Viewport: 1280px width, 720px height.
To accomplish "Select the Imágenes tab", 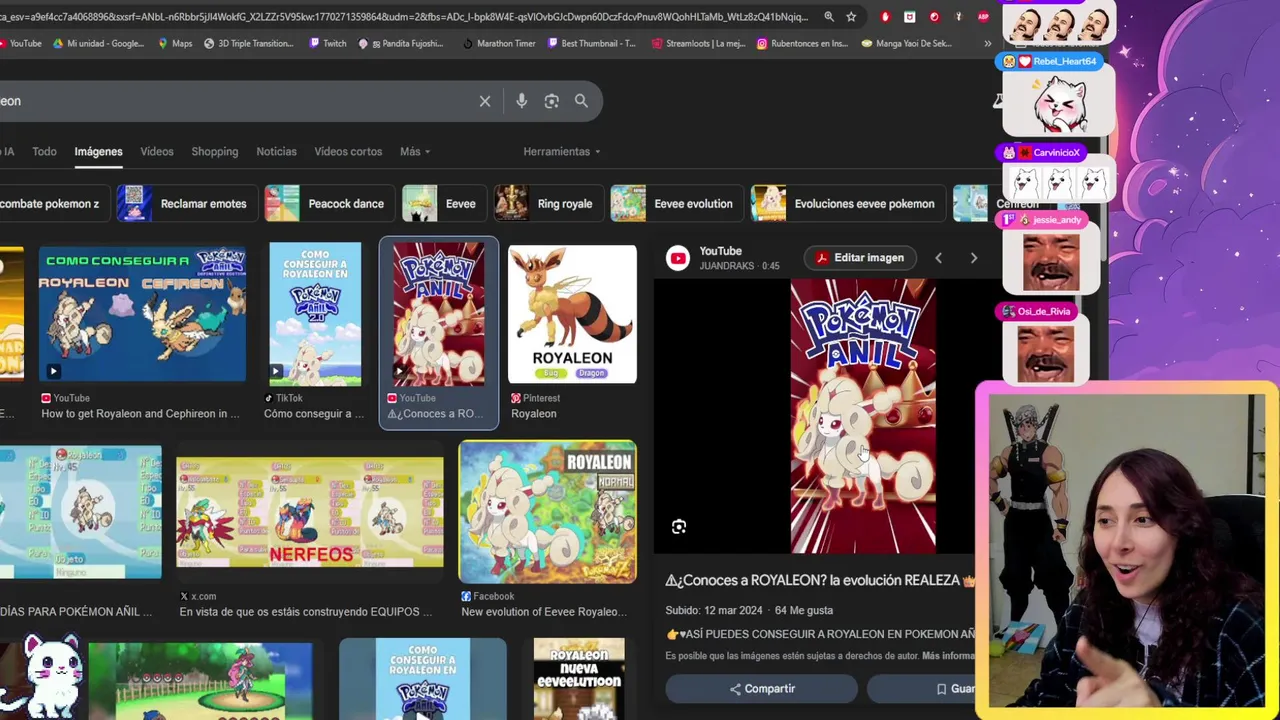I will (98, 152).
